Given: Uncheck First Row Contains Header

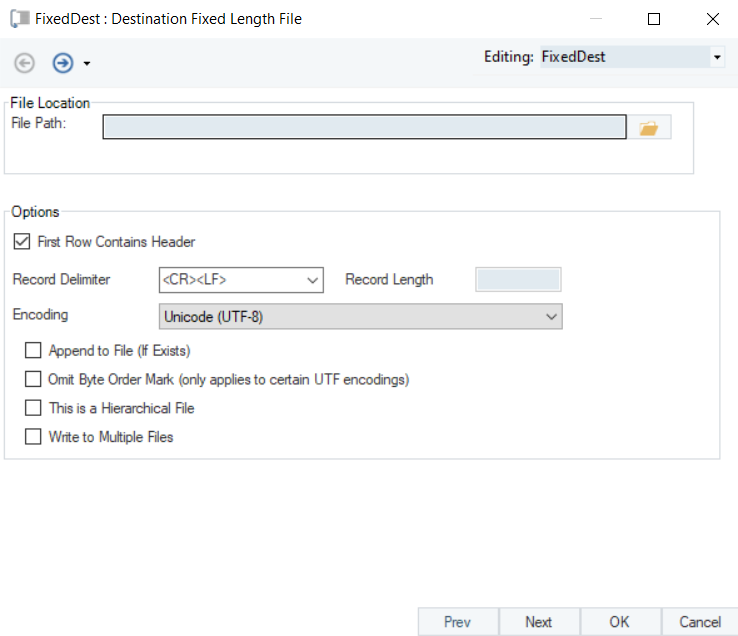Looking at the screenshot, I should pyautogui.click(x=21, y=241).
